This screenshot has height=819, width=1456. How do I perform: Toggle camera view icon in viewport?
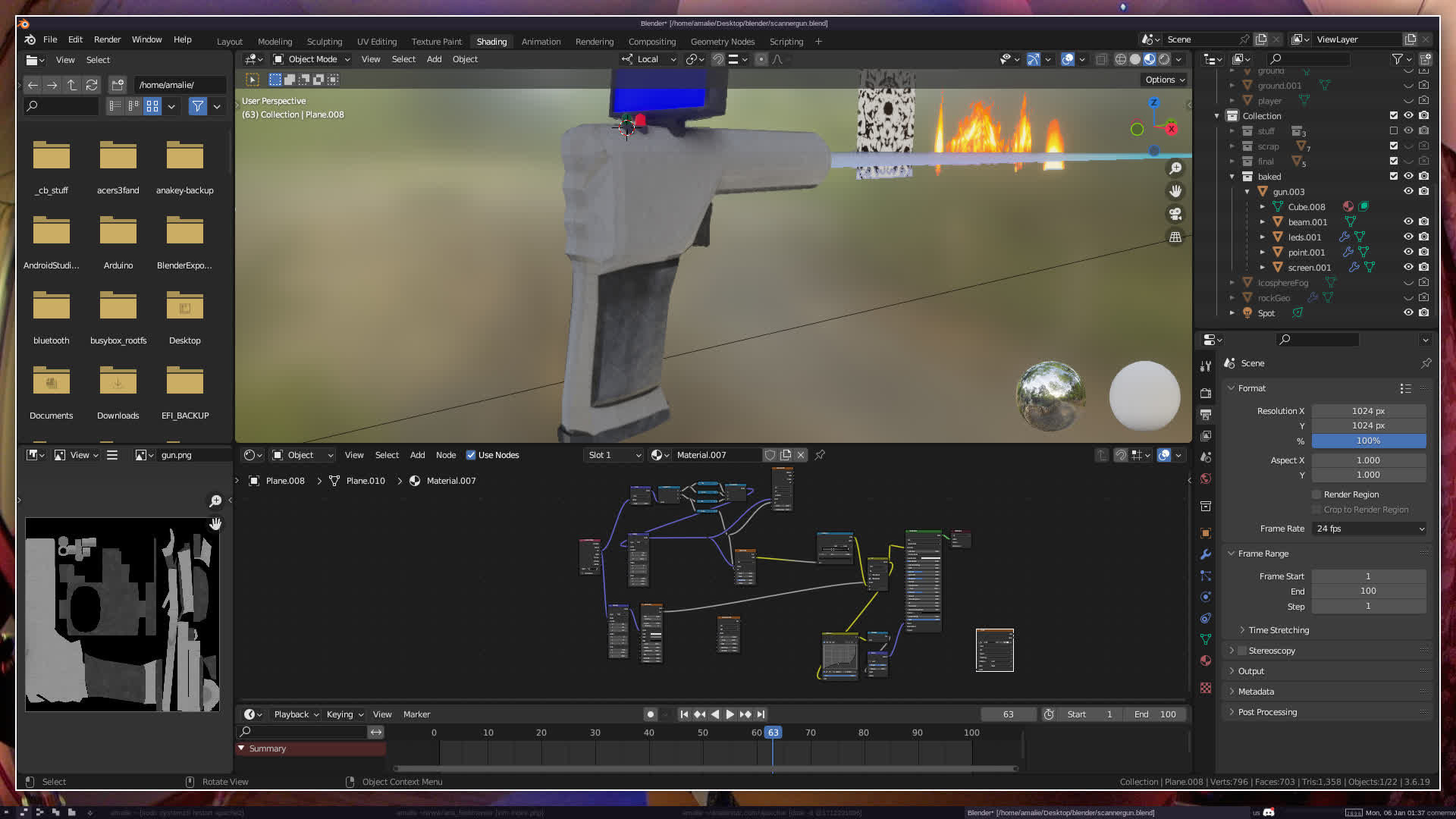[x=1175, y=214]
